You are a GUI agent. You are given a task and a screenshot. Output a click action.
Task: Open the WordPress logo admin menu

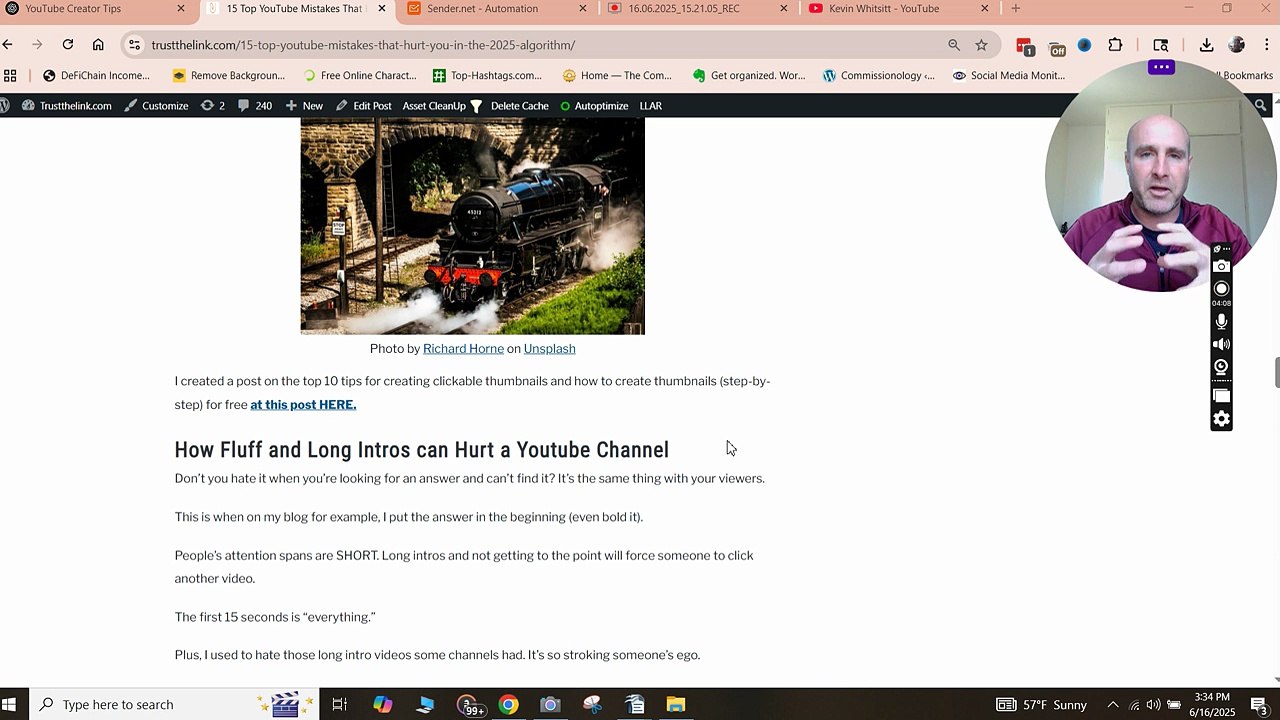[x=5, y=106]
